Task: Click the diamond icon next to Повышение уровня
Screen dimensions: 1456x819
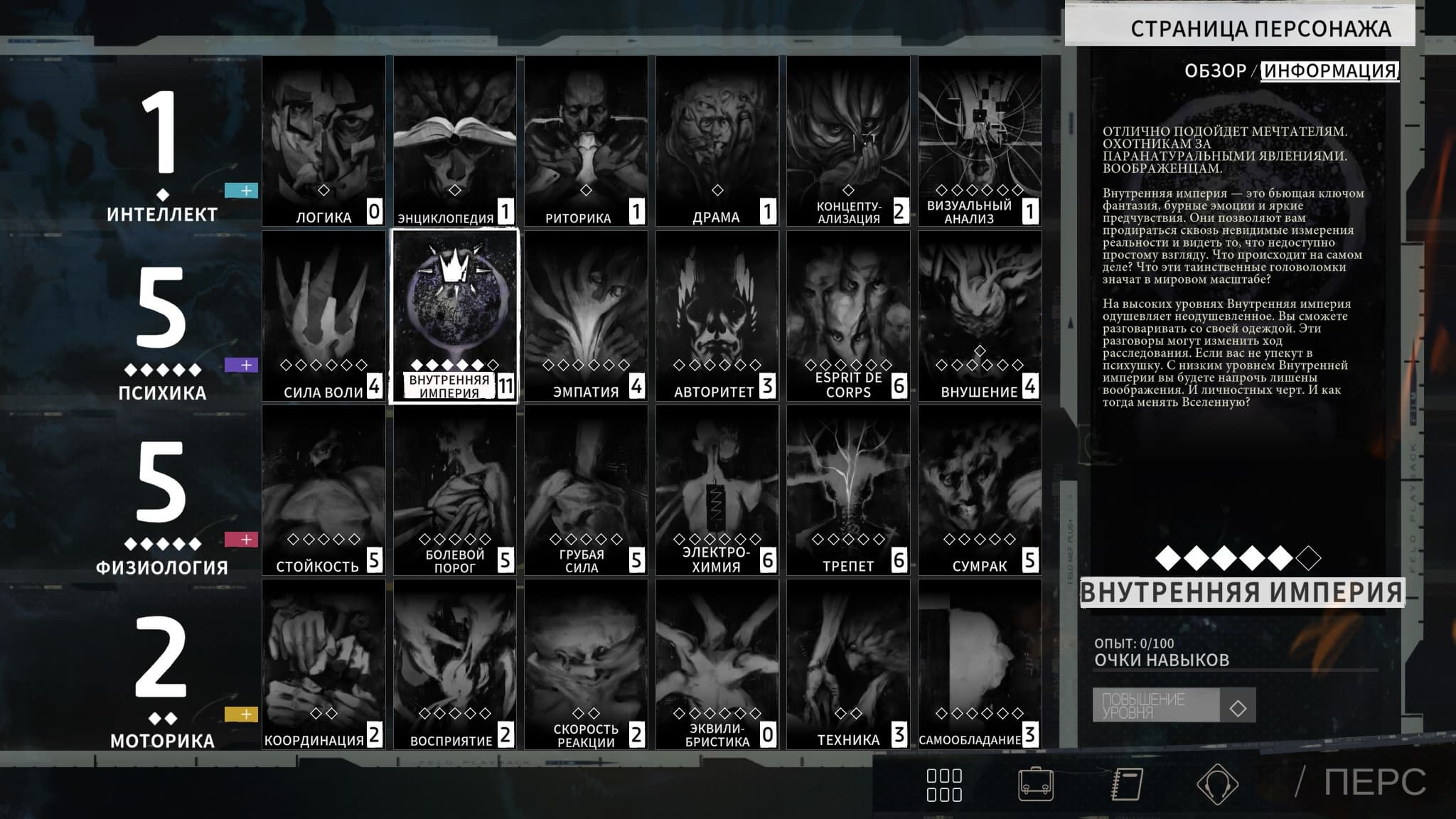Action: [x=1238, y=708]
